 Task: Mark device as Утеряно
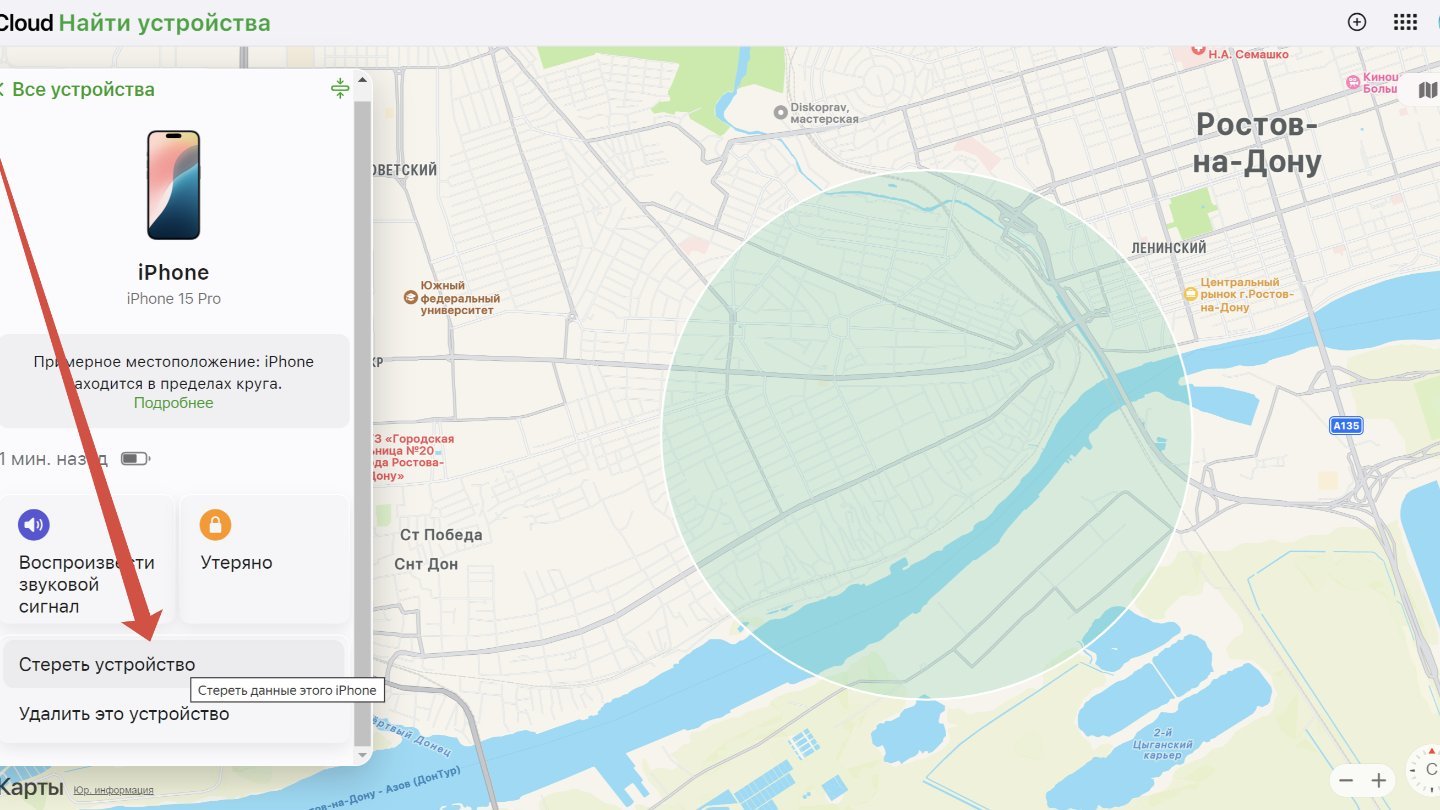265,558
